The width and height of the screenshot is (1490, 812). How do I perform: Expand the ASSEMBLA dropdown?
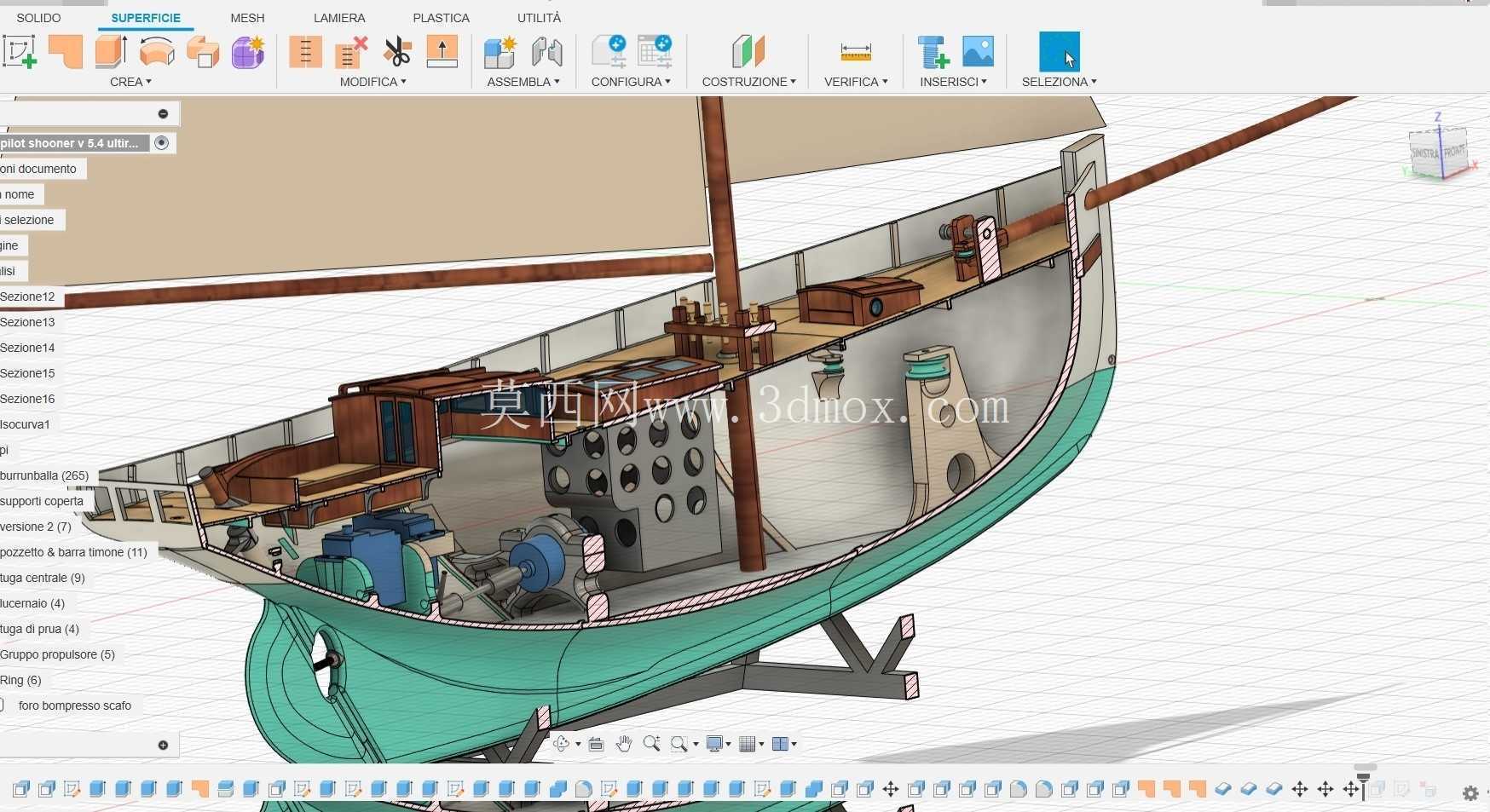click(x=523, y=82)
